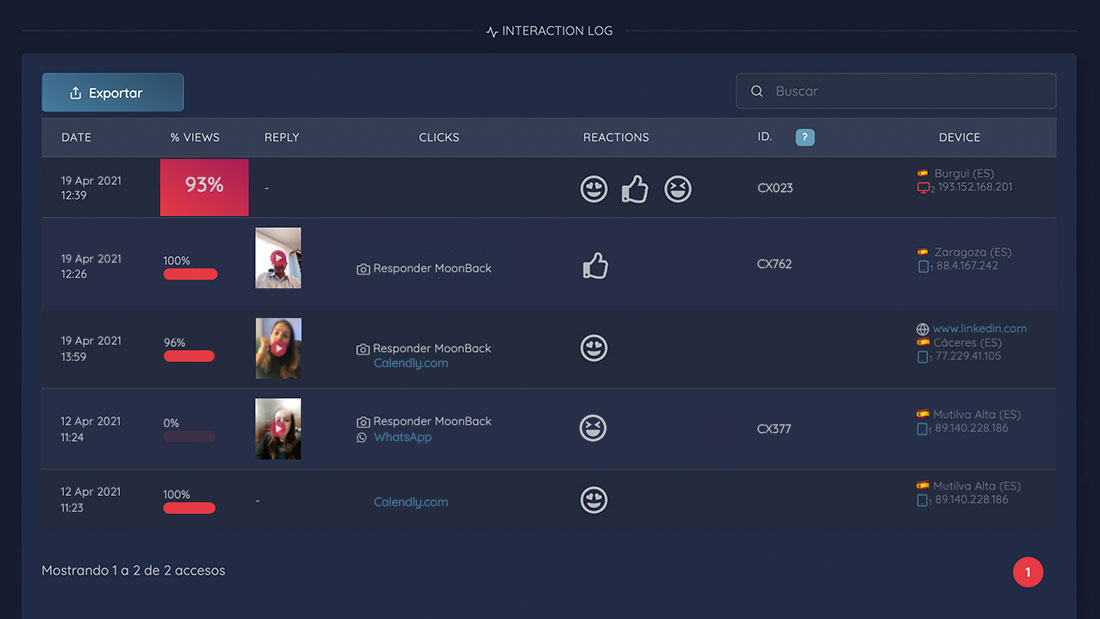This screenshot has width=1100, height=619.
Task: Click Responder MoonBack in CX762 row
Action: (432, 268)
